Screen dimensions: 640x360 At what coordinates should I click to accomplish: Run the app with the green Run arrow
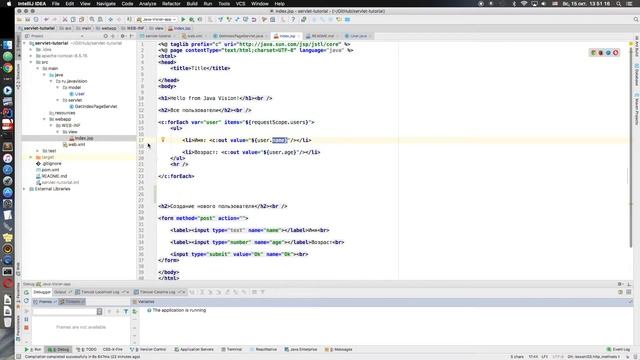tap(183, 19)
